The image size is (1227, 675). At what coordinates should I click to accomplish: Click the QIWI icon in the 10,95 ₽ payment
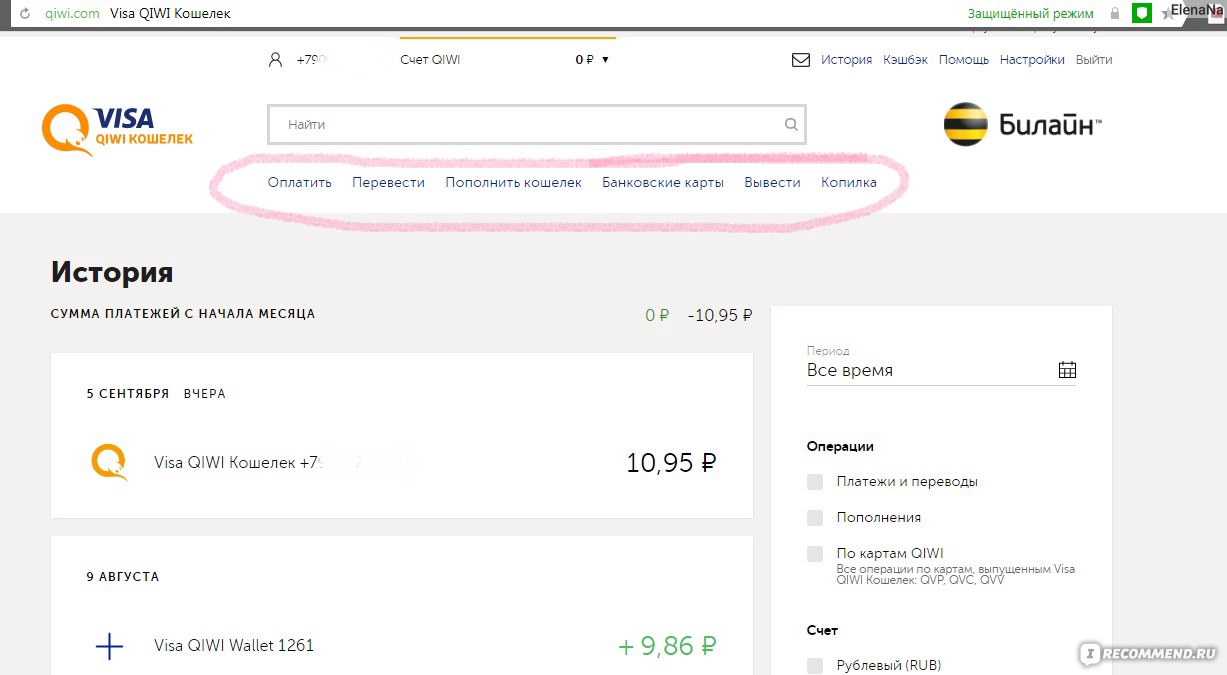[109, 462]
